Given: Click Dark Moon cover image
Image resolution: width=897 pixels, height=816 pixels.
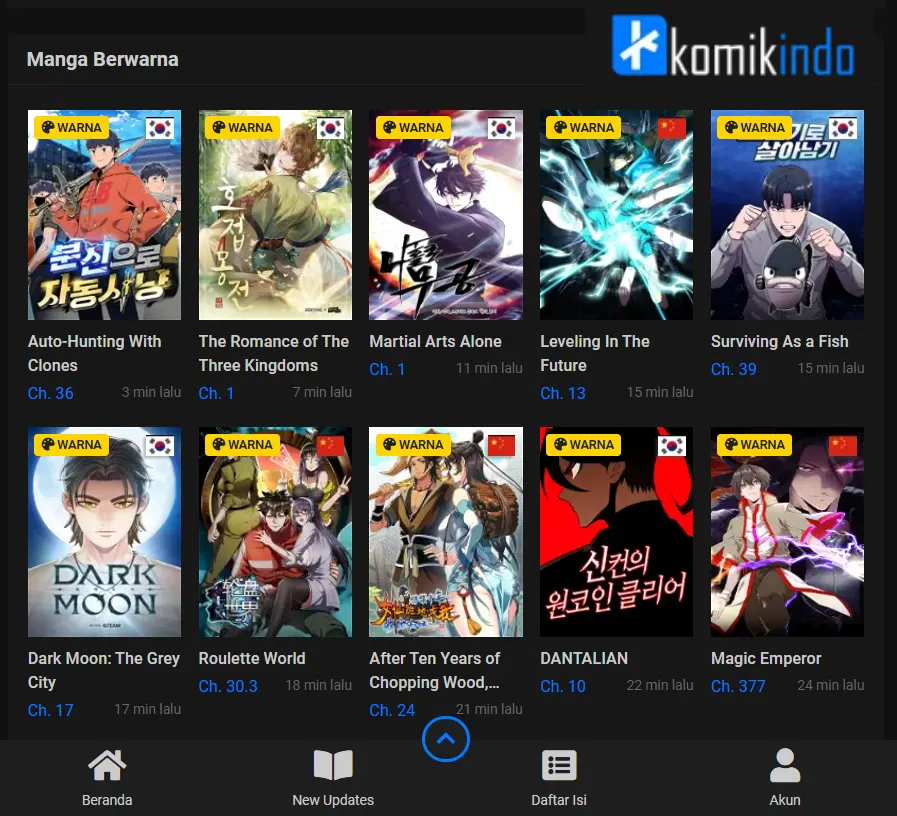Looking at the screenshot, I should (x=104, y=532).
